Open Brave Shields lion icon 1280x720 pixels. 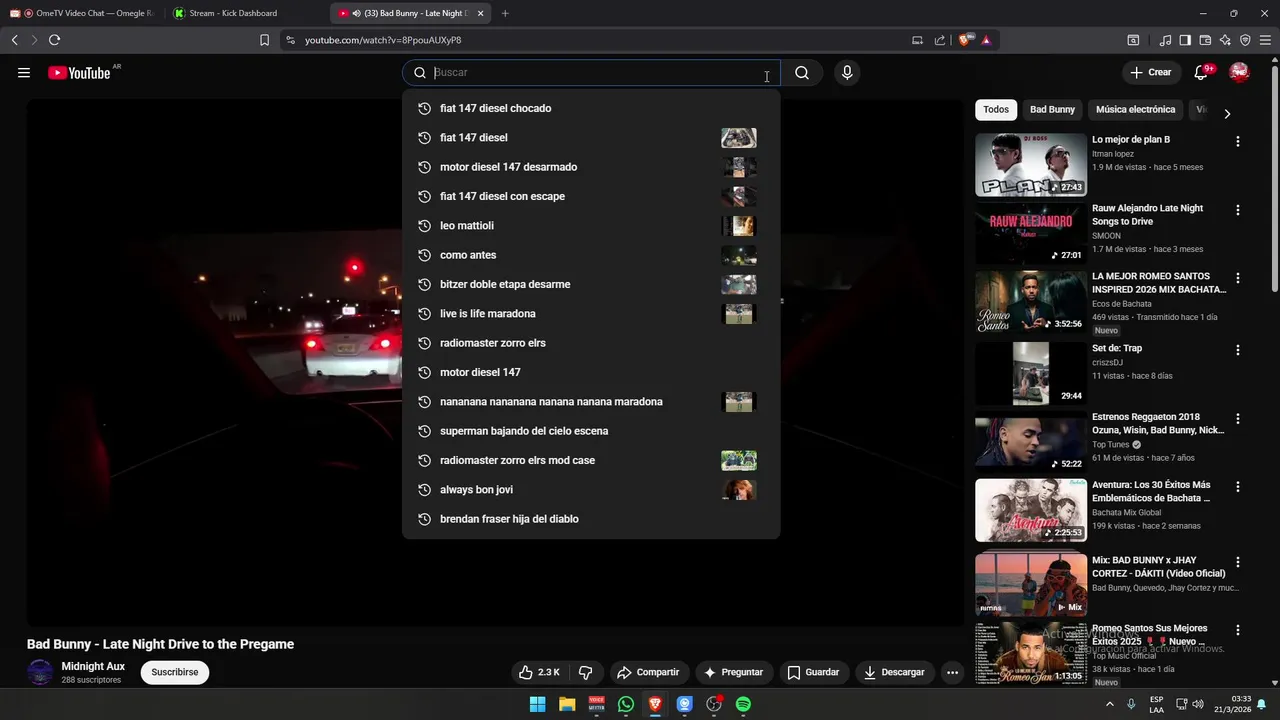(x=964, y=40)
